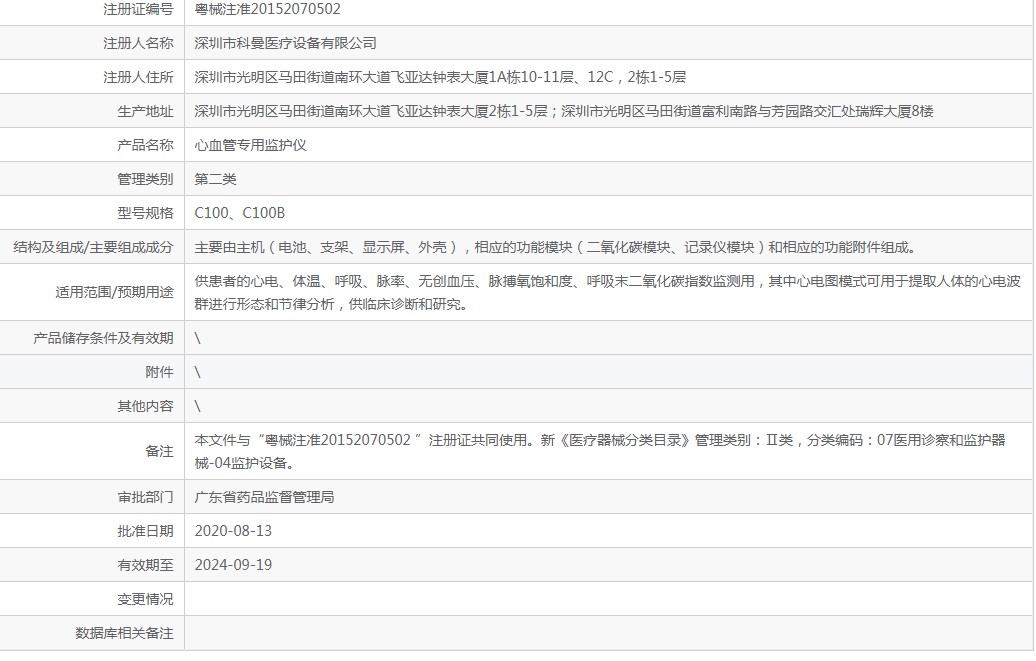Select the registrant name 深圳市科曼医疗设备有限公司
Image resolution: width=1036 pixels, height=661 pixels.
click(285, 43)
